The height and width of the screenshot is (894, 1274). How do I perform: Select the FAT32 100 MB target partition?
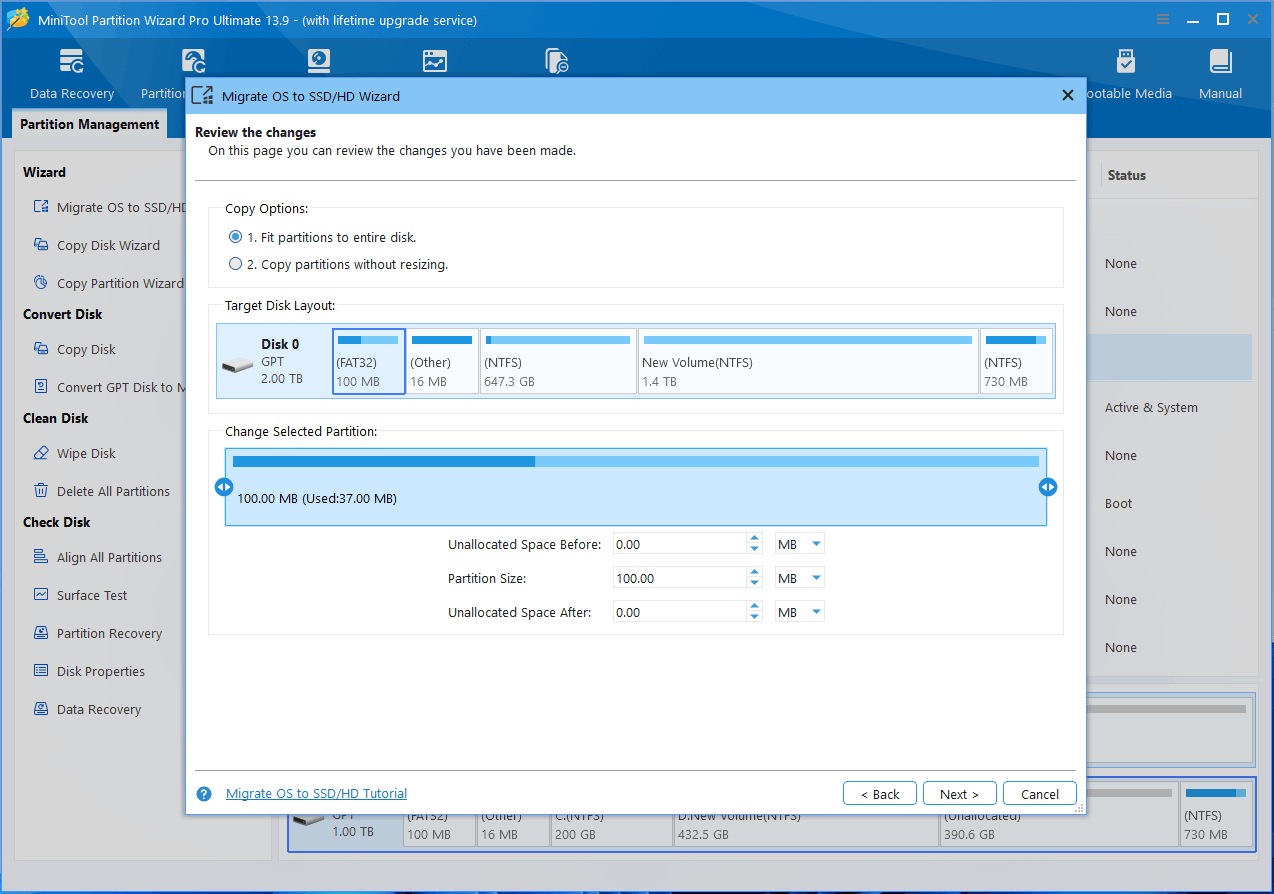tap(369, 361)
